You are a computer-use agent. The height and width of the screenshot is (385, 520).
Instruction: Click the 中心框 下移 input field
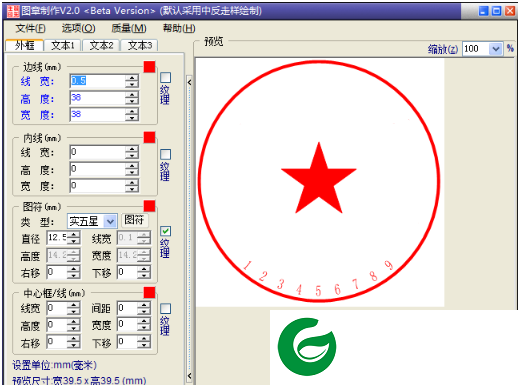127,342
